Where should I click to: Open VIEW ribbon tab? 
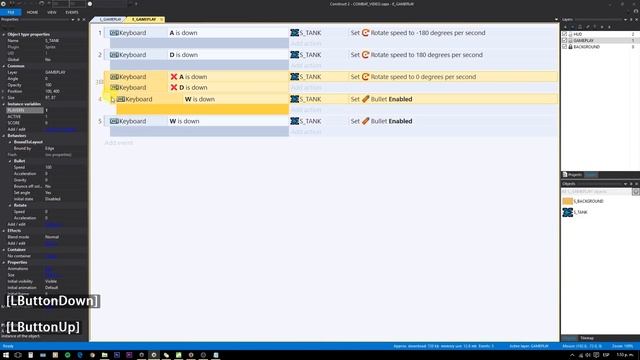(51, 12)
